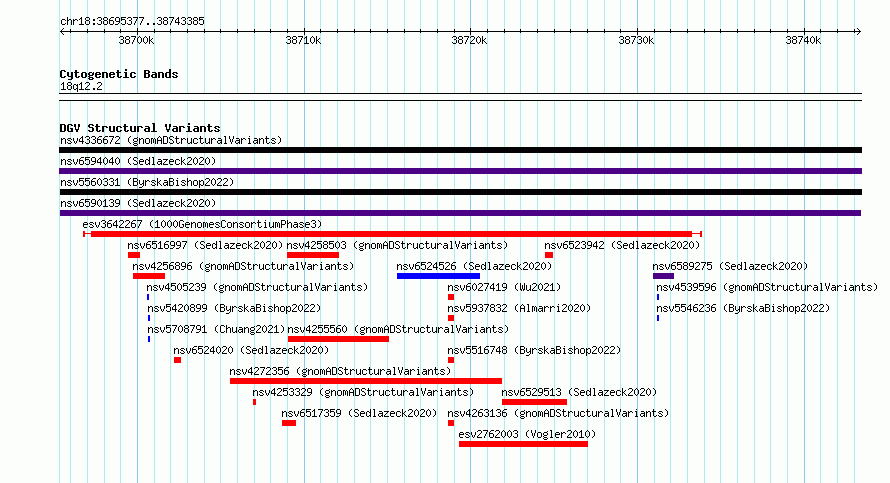Click the red glyph under nsv4263136
The image size is (890, 483).
(451, 423)
